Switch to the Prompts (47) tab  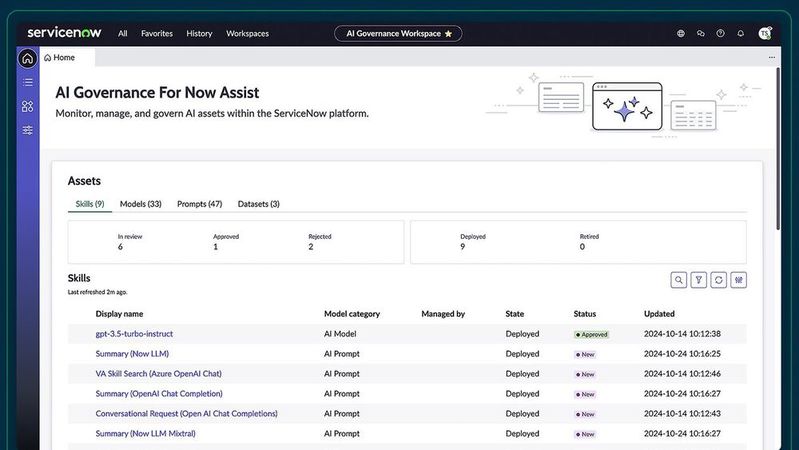tap(200, 204)
